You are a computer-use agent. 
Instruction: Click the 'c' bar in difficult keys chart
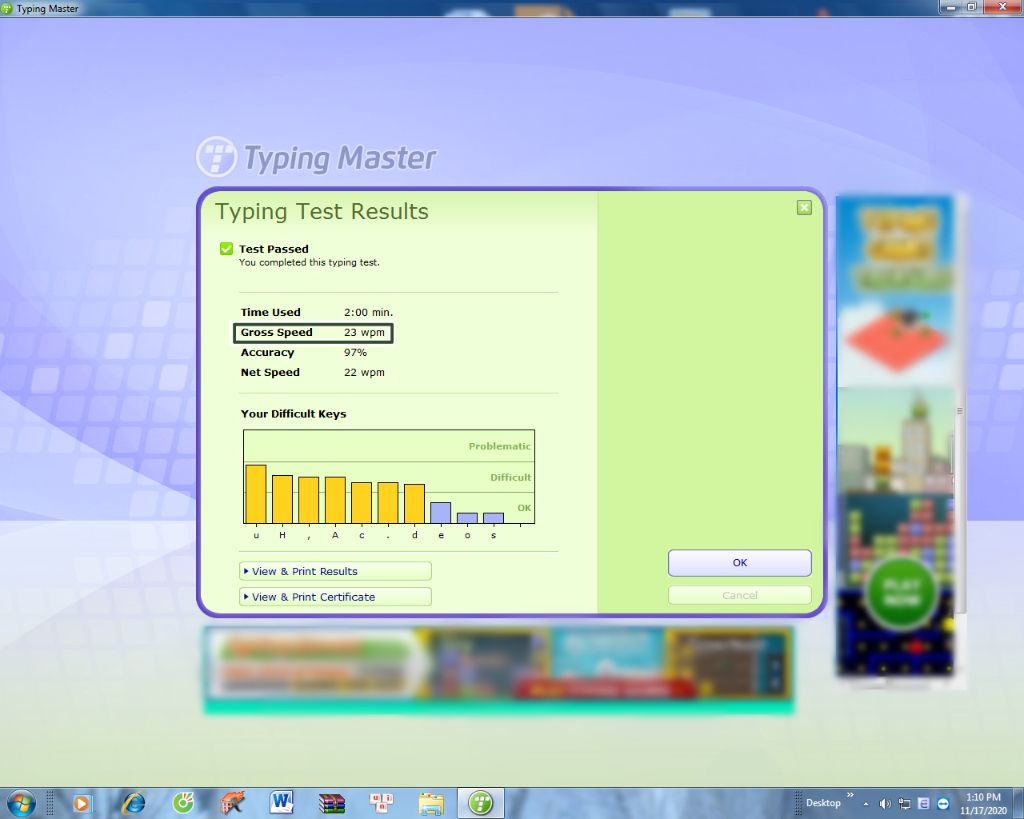[x=361, y=503]
